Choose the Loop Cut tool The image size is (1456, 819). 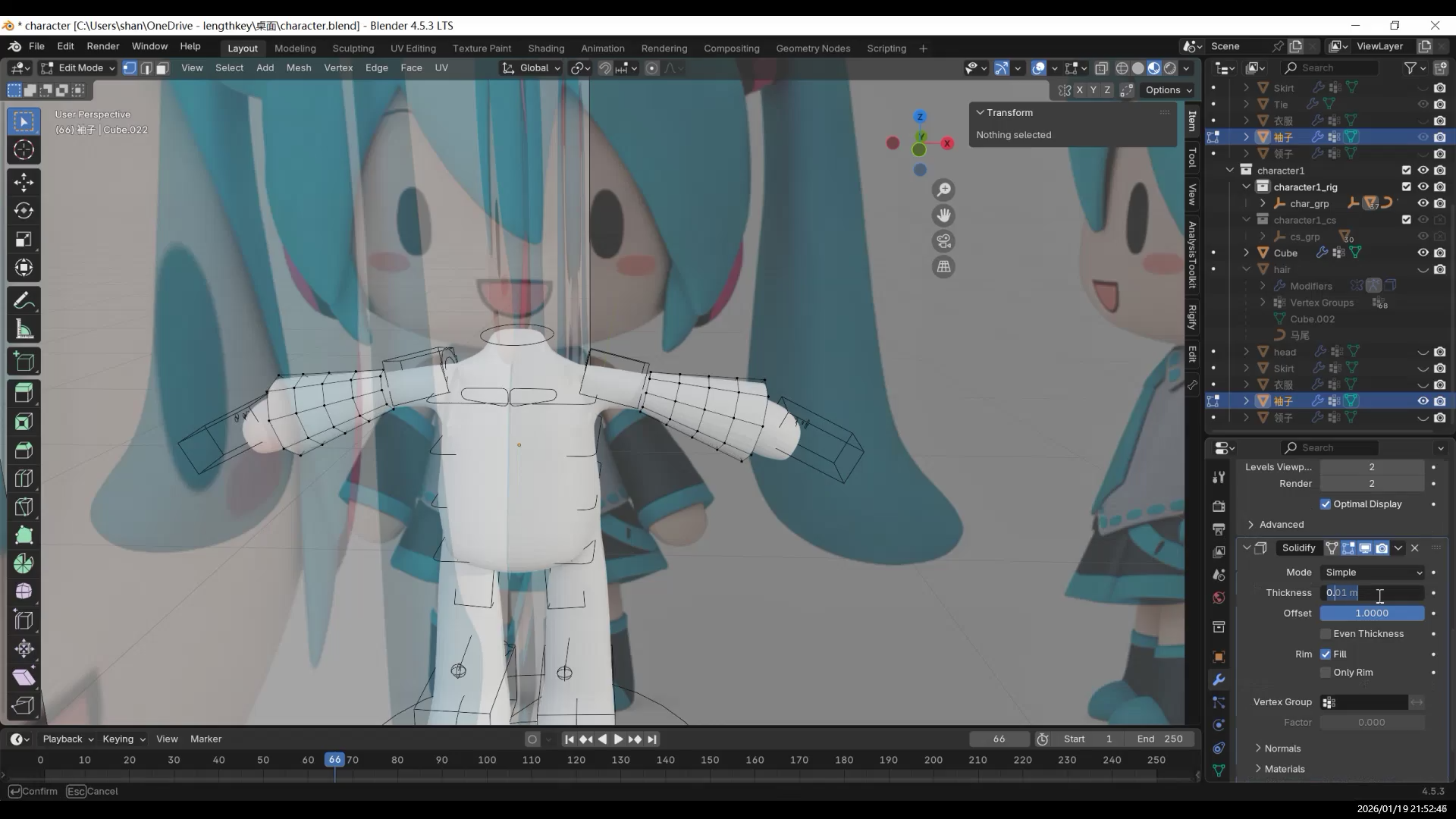[24, 479]
